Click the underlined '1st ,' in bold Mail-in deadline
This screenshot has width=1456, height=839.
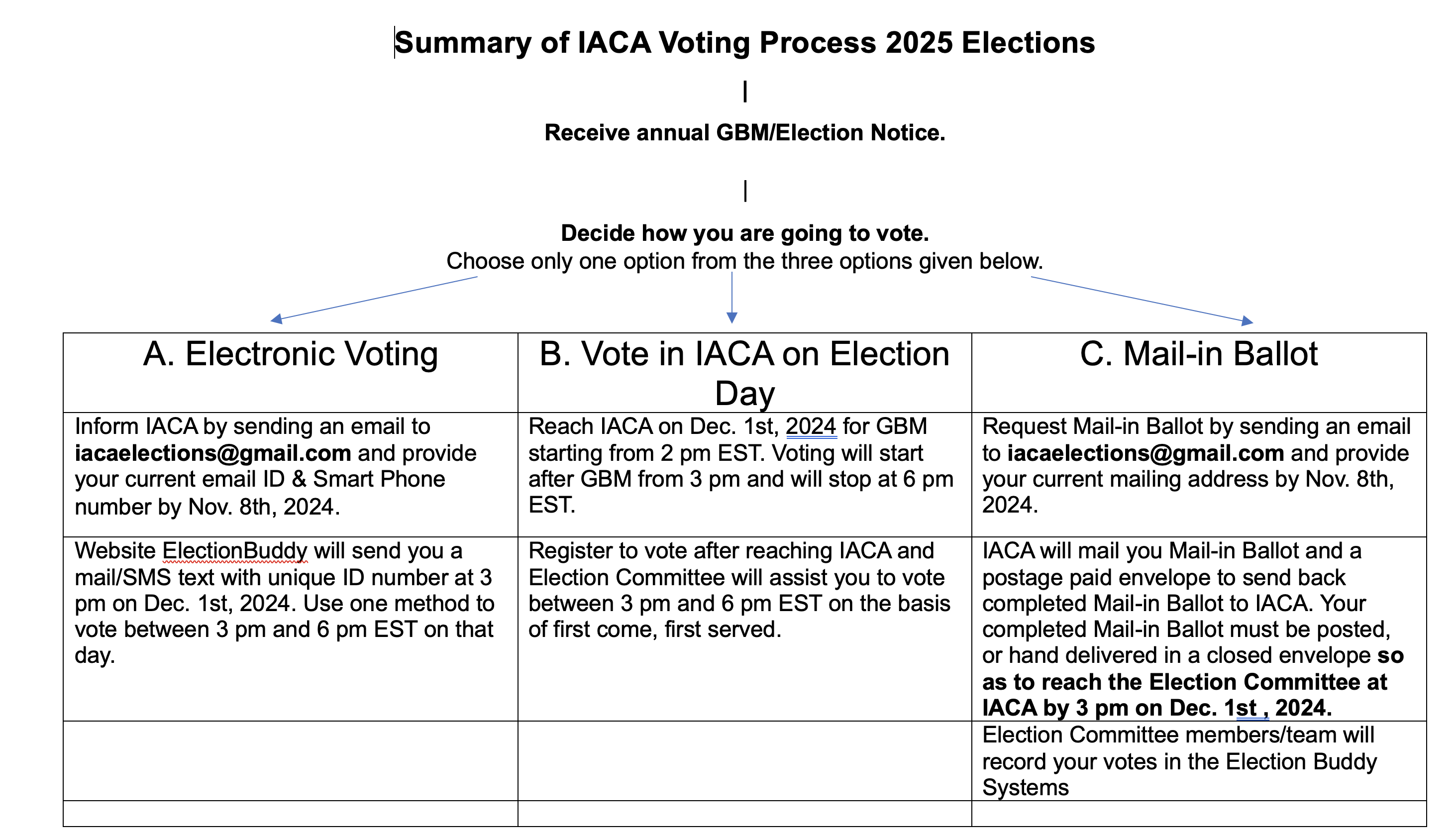(x=1252, y=708)
